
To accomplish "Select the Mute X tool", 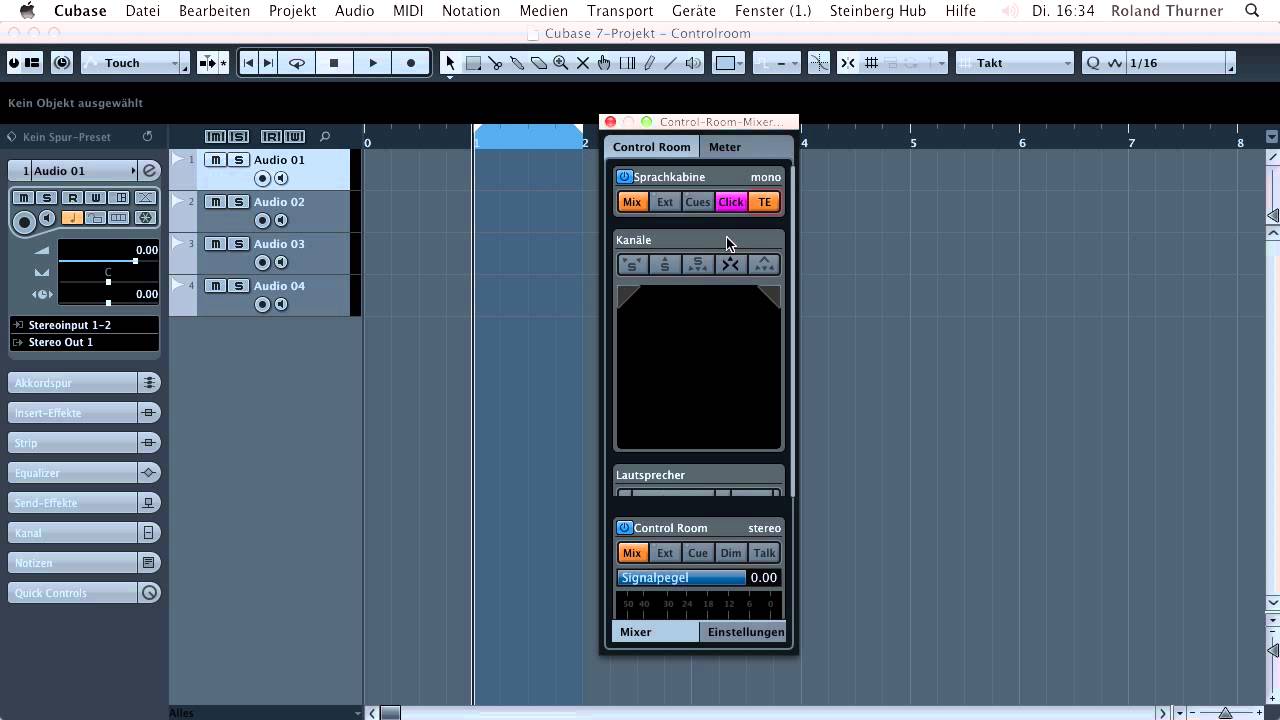I will click(x=583, y=63).
